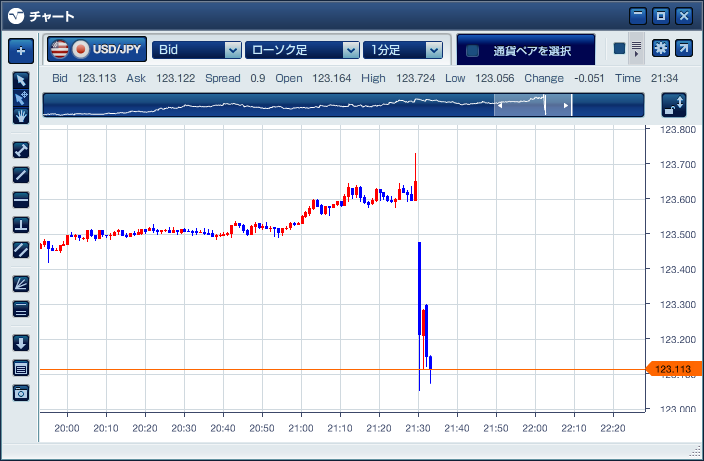Open the Bid price type dropdown

[197, 49]
